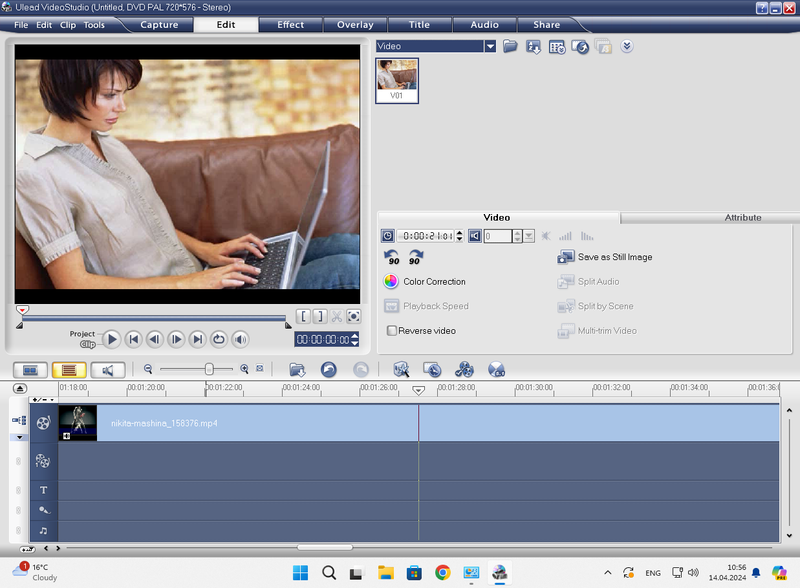Click the audio fade-out icon
Viewport: 800px width, 588px height.
click(587, 236)
